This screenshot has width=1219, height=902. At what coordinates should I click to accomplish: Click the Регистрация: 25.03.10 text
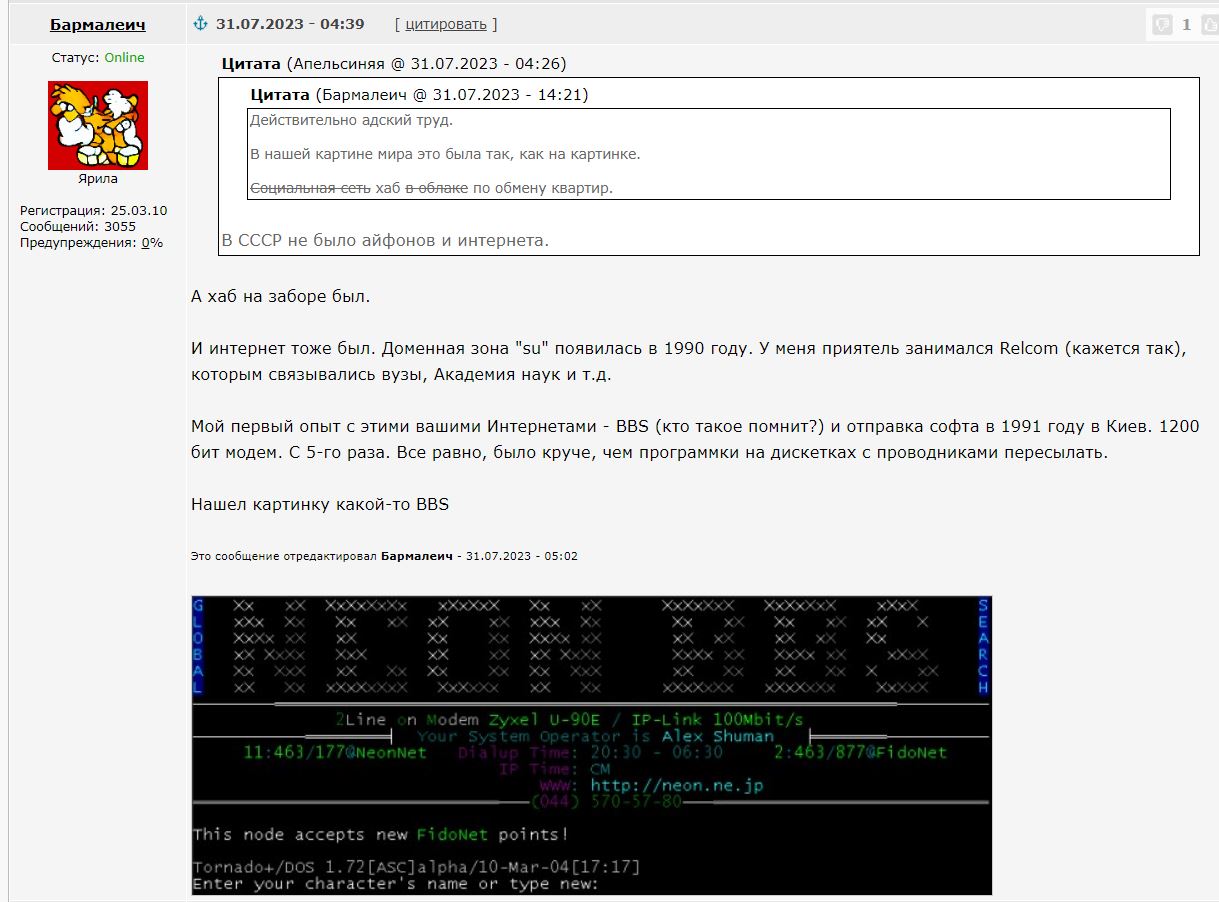94,211
